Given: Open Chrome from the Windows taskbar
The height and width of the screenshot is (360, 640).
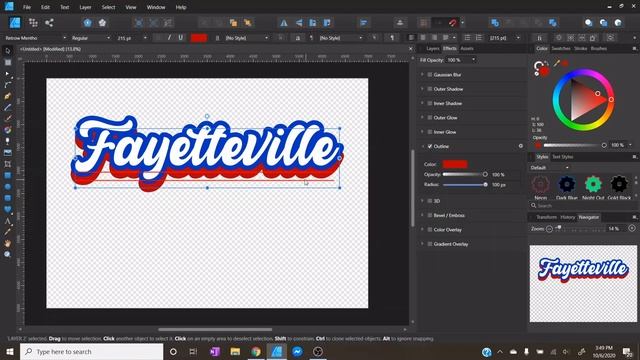Looking at the screenshot, I should tap(256, 351).
